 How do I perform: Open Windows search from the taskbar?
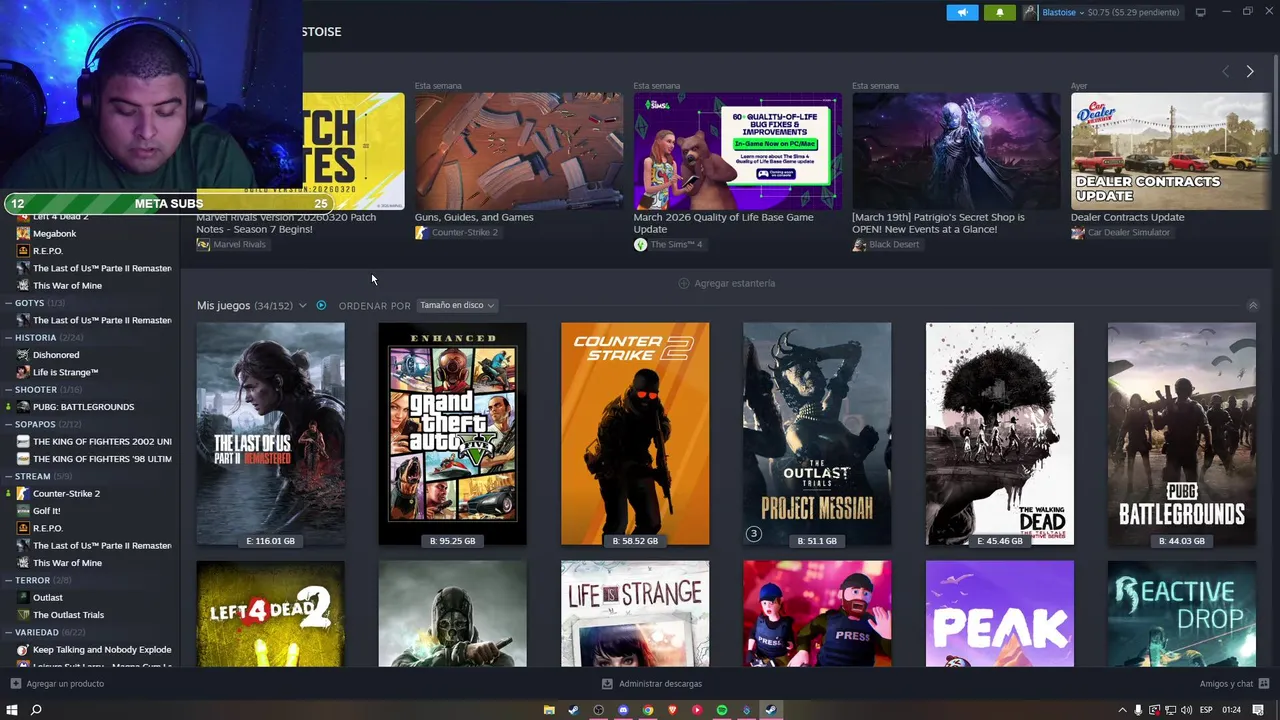click(x=36, y=710)
